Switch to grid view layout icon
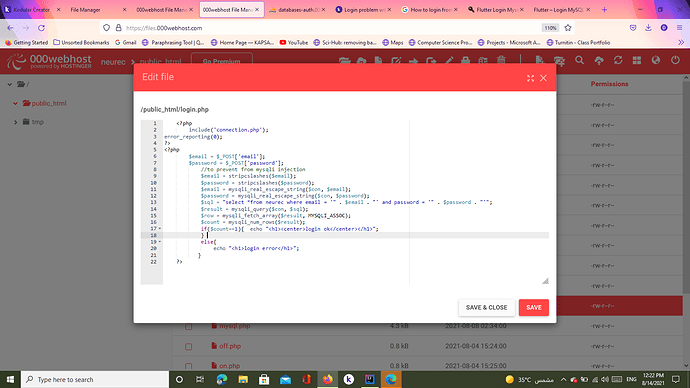Image resolution: width=690 pixels, height=388 pixels. pyautogui.click(x=637, y=61)
